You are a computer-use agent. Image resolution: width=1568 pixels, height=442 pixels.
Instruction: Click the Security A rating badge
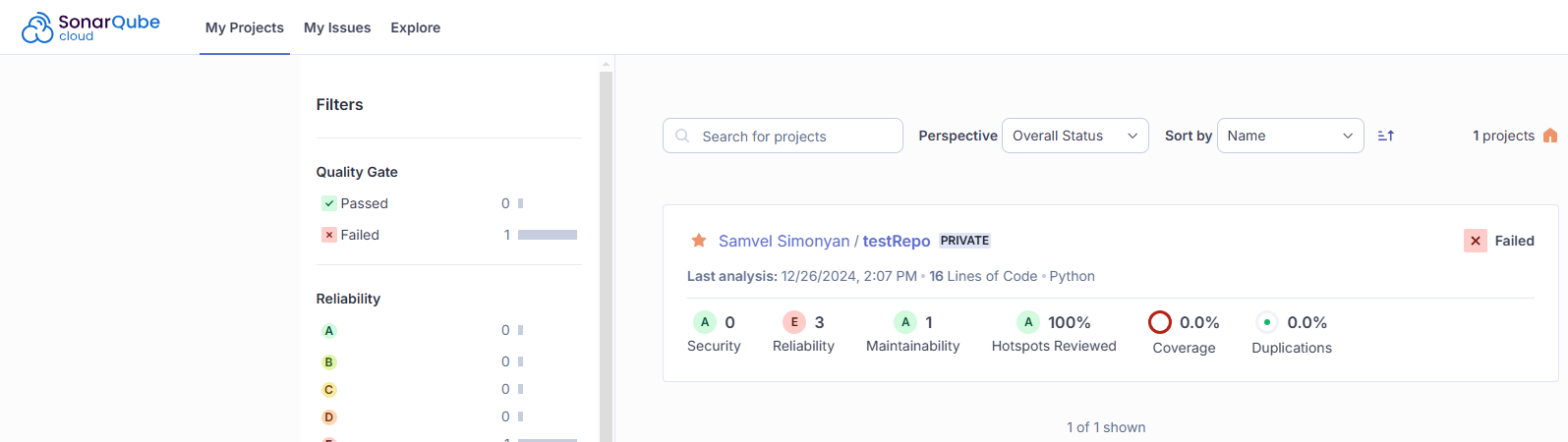pyautogui.click(x=705, y=322)
